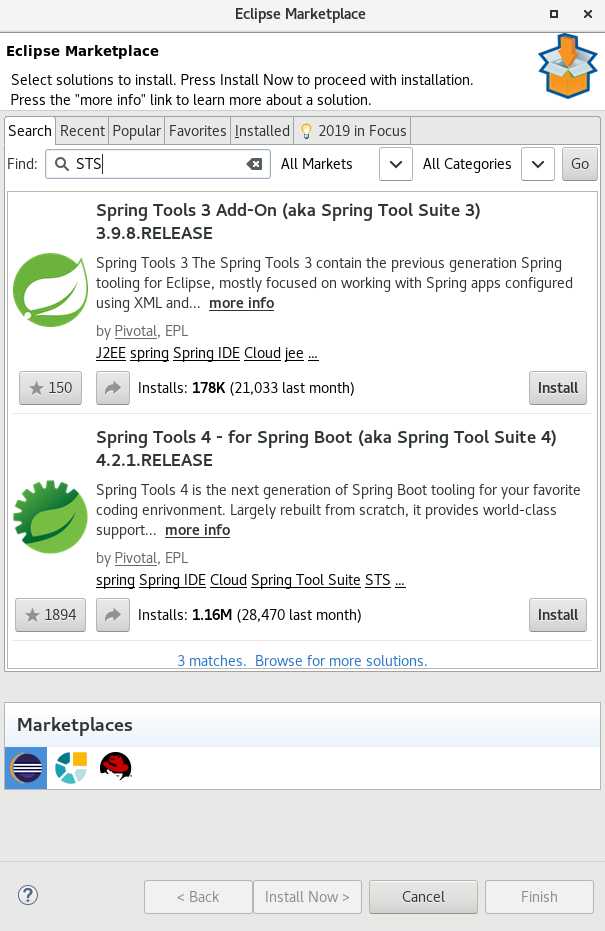Click the Spring Tools 3 Add-On title
Viewport: 605px width, 931px height.
tap(288, 221)
